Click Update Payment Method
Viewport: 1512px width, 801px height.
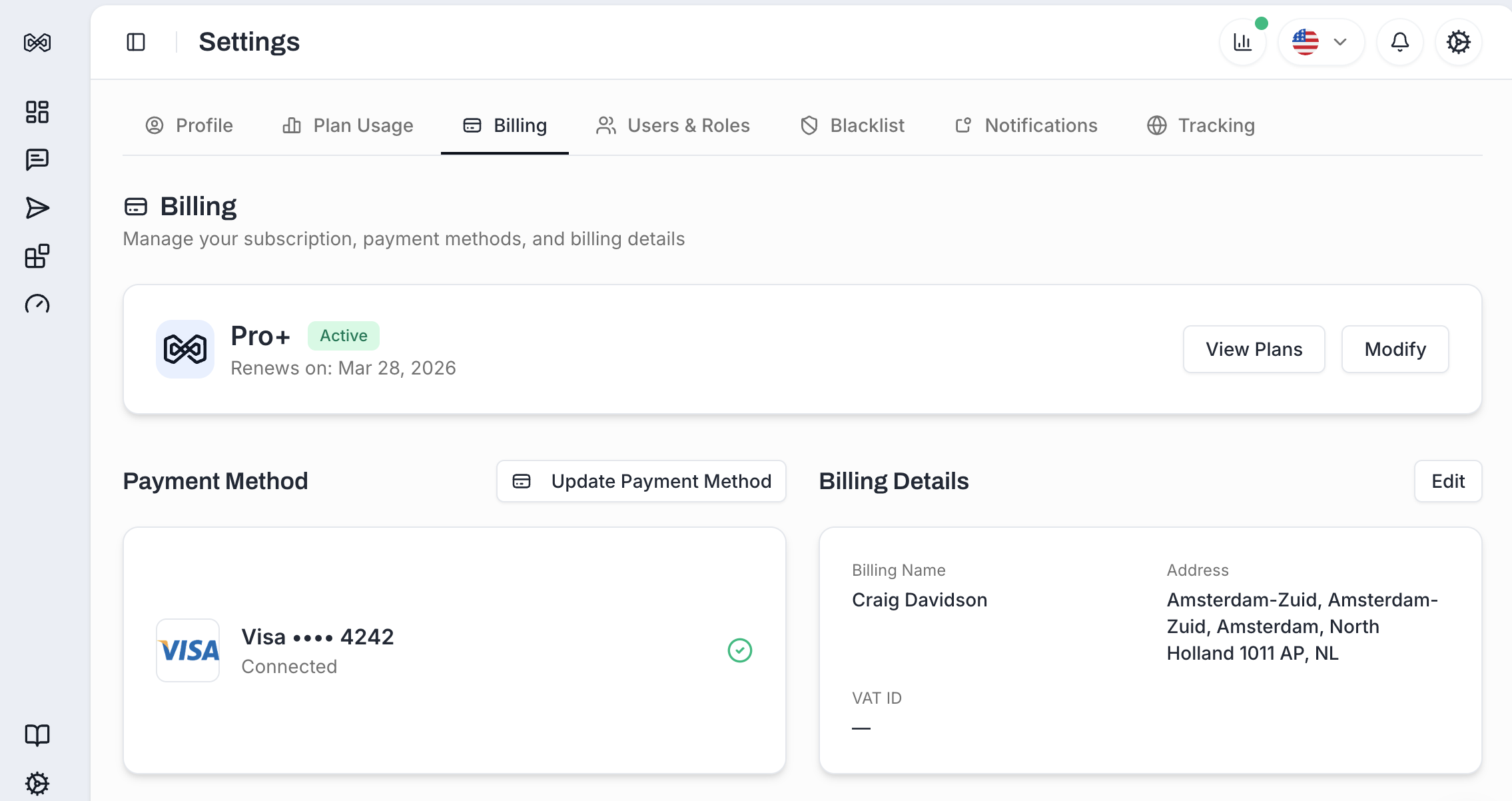tap(640, 481)
